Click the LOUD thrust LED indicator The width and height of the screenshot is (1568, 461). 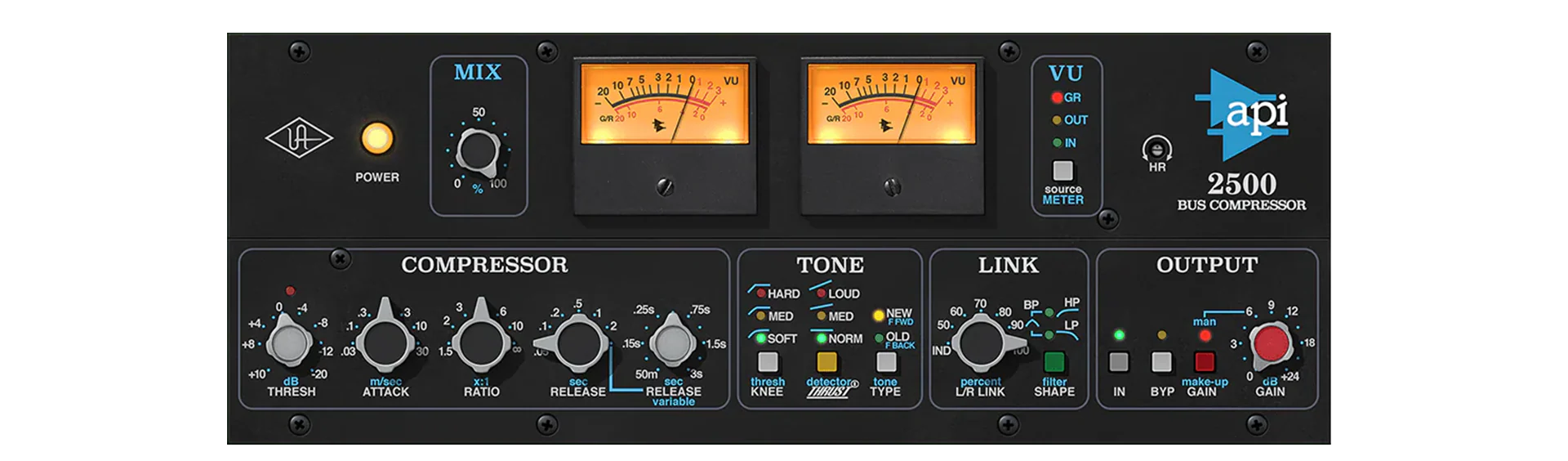tap(822, 293)
